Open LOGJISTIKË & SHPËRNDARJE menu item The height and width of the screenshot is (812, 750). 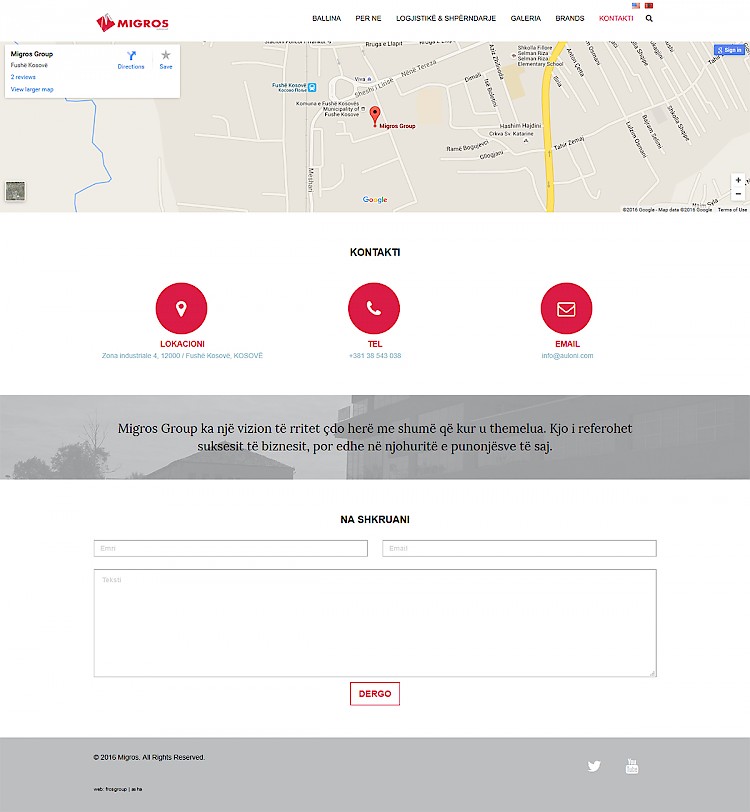(x=446, y=18)
